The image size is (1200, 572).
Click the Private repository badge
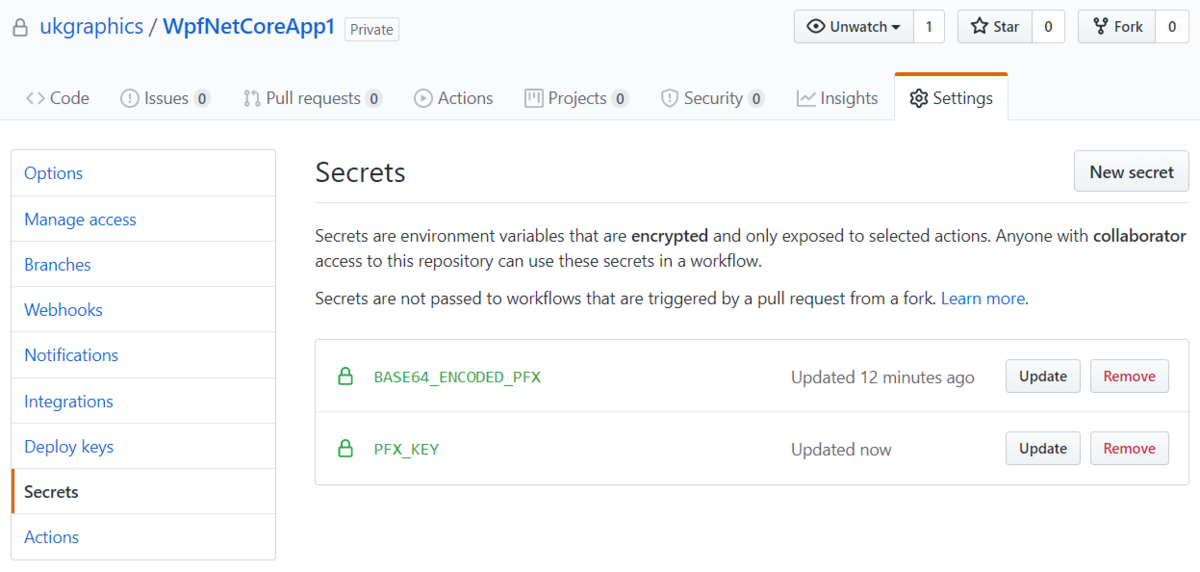point(371,29)
